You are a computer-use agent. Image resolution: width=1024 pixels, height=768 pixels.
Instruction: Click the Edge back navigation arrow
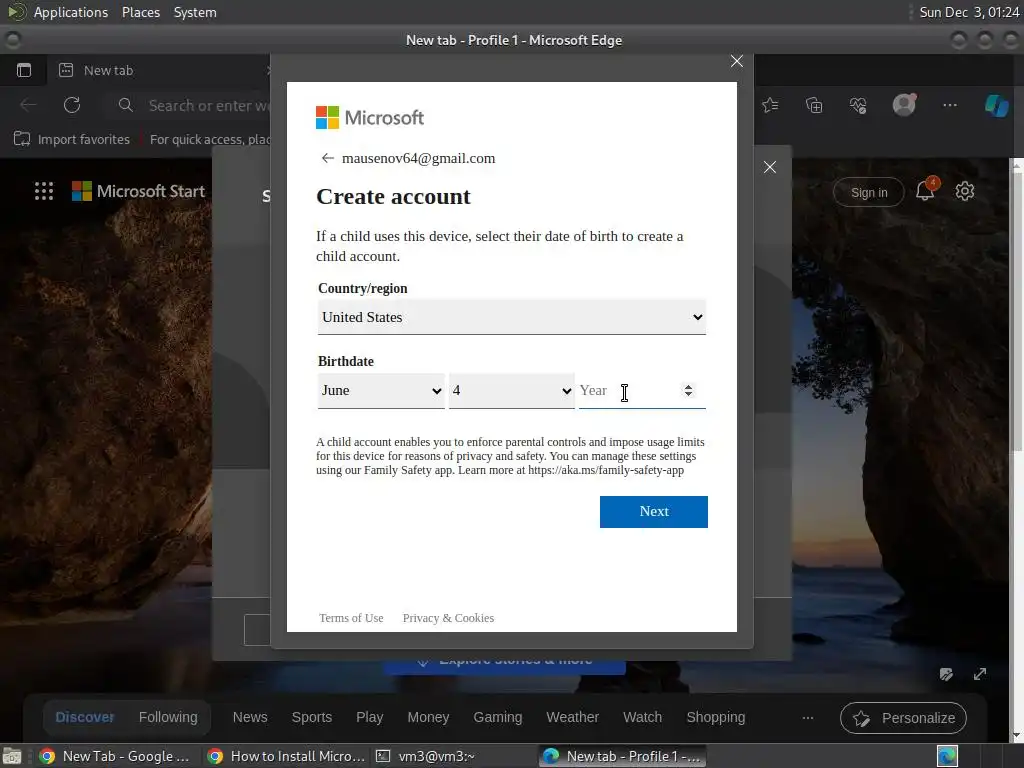point(28,105)
